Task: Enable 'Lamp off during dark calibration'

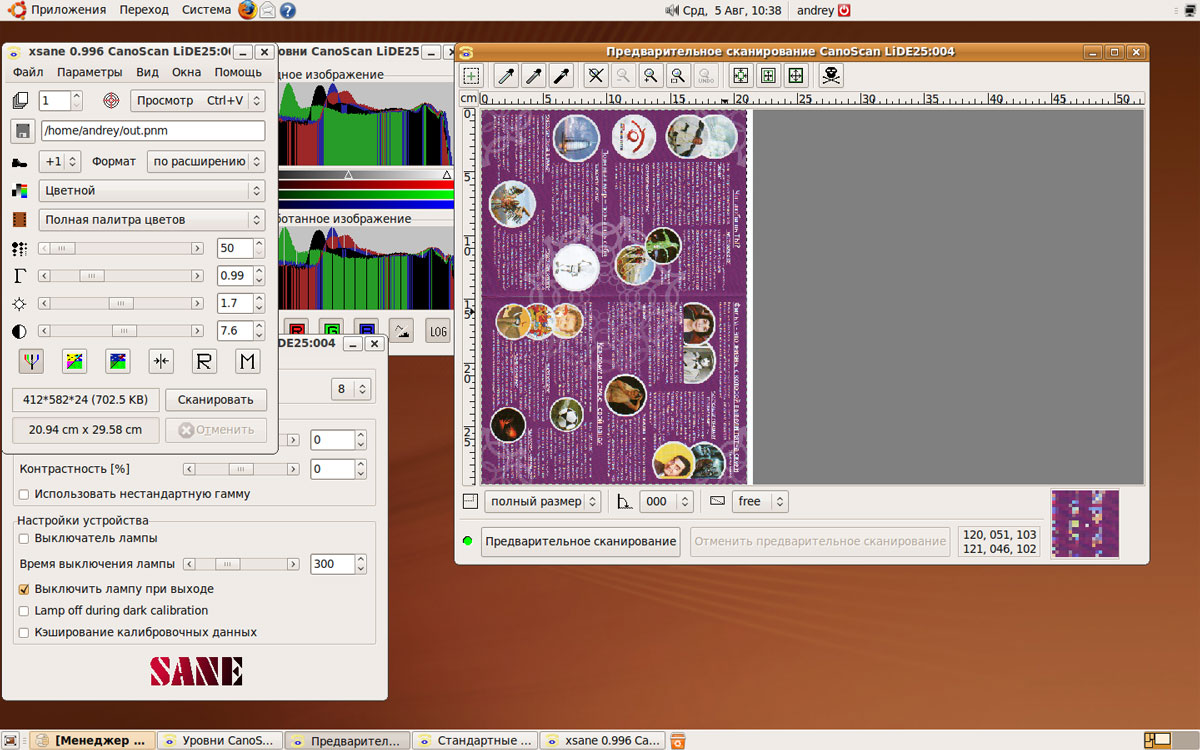Action: [x=24, y=610]
